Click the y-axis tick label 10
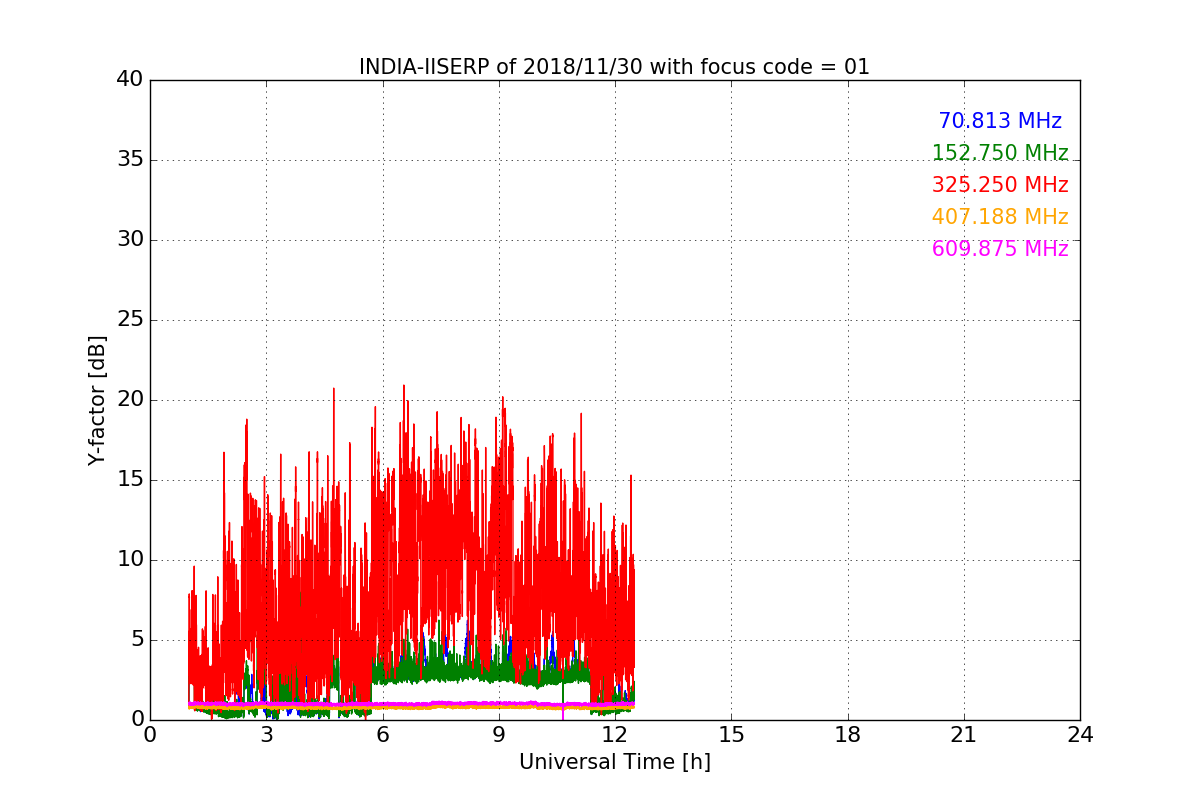 click(x=129, y=560)
